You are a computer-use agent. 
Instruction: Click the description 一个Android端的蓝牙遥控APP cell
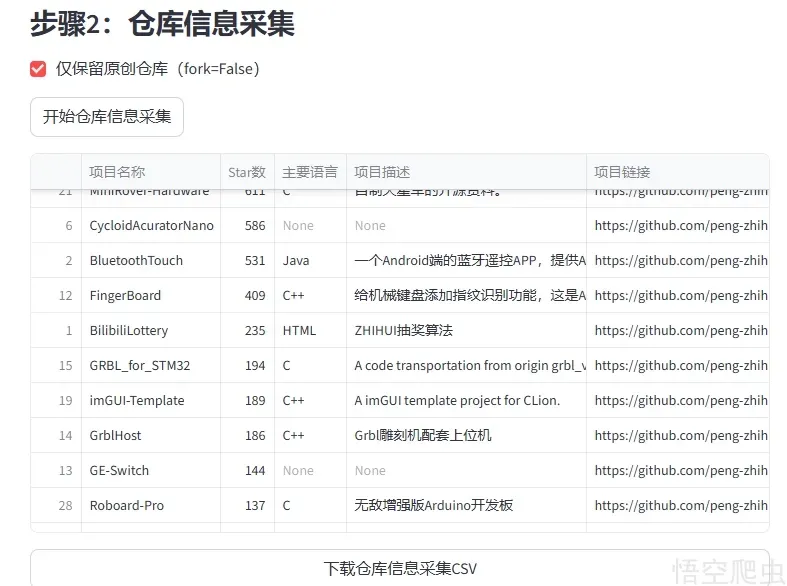[x=466, y=260]
